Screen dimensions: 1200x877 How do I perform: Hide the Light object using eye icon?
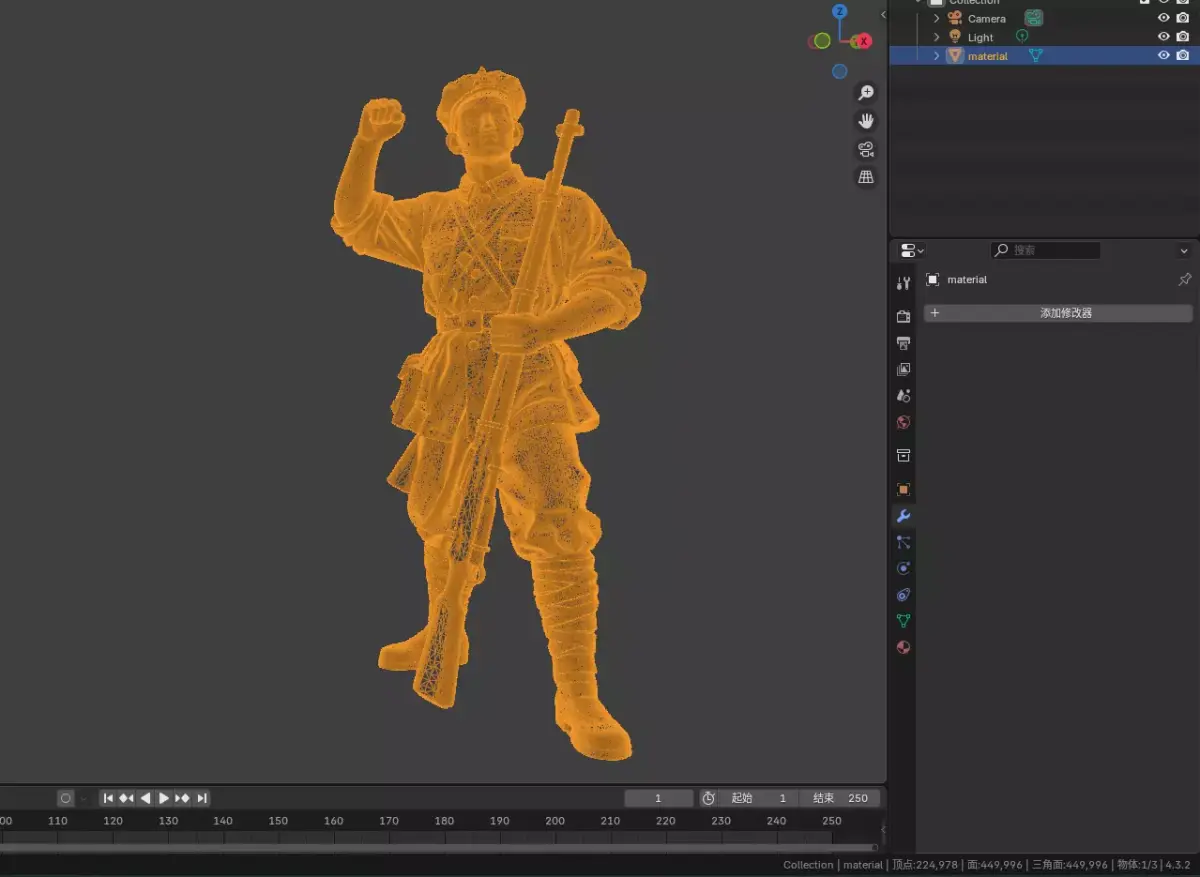[1163, 37]
